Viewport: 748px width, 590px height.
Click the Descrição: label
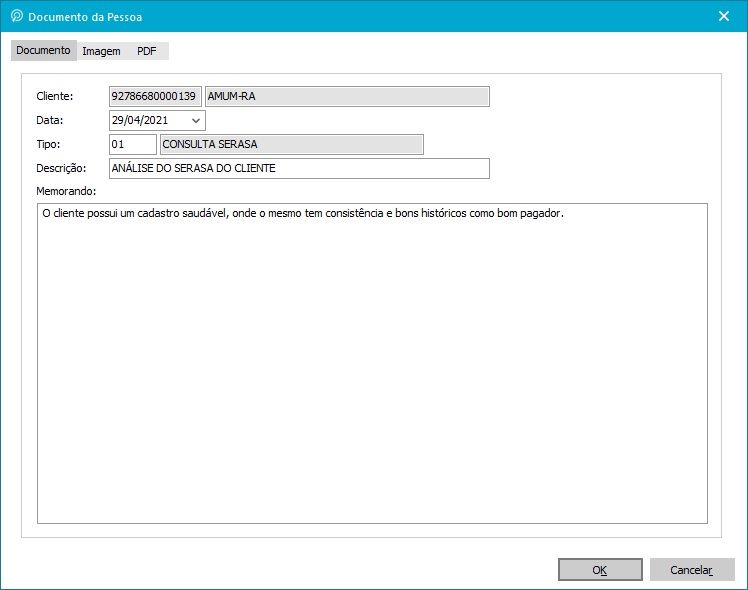point(61,168)
